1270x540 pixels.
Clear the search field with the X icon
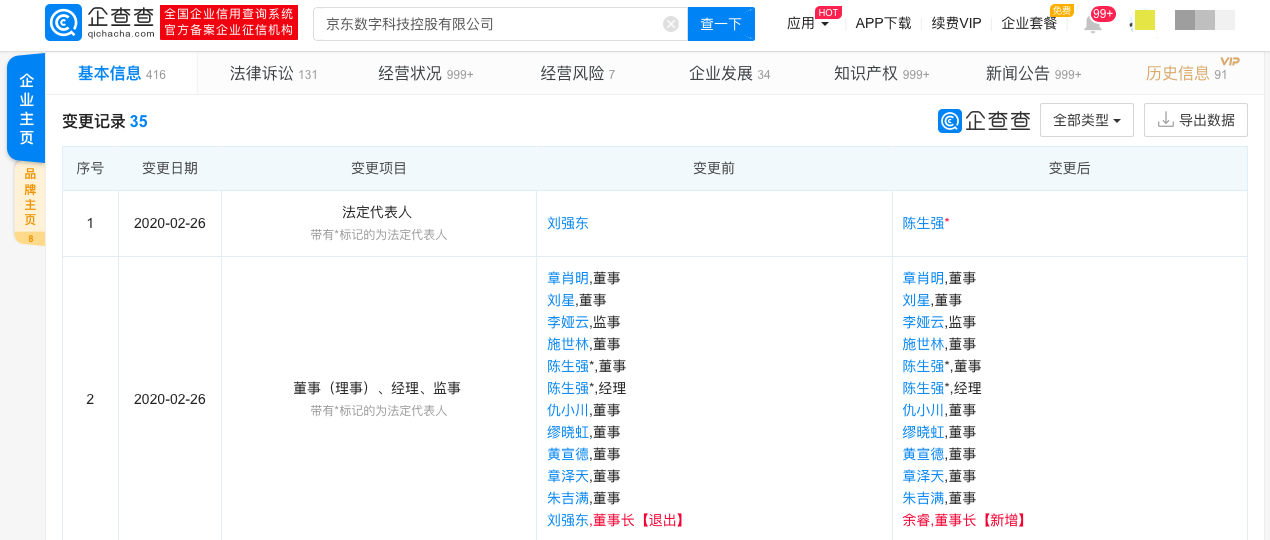point(671,24)
